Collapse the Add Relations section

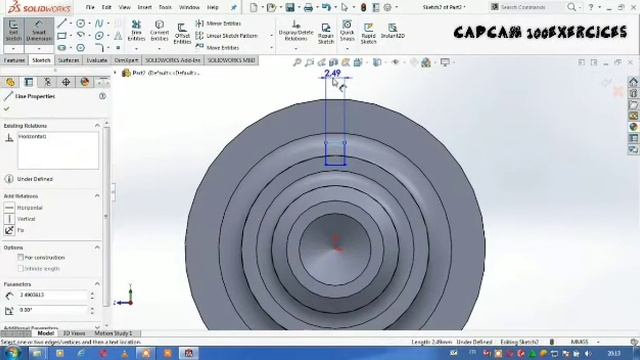(x=97, y=196)
